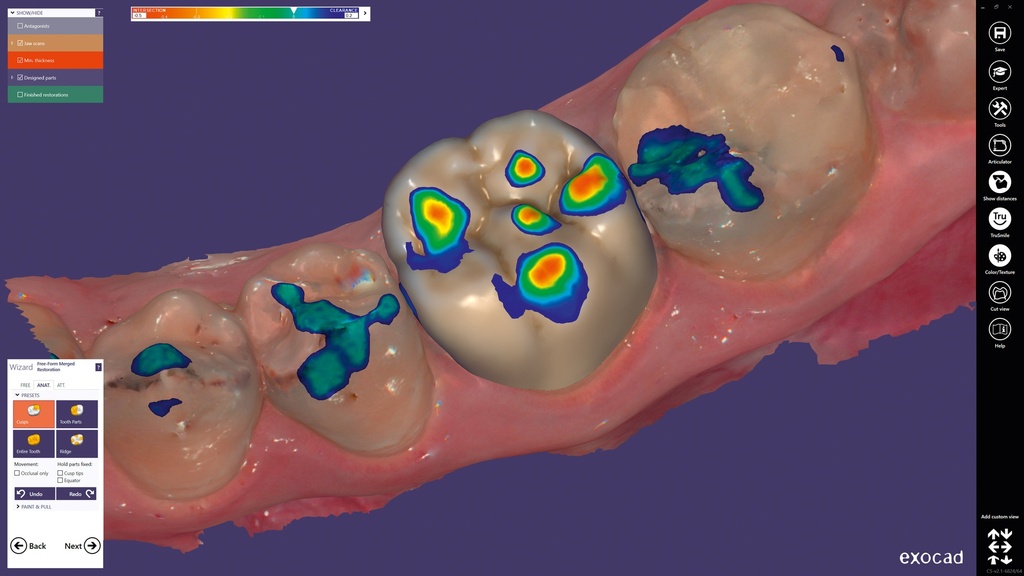The image size is (1024, 576).
Task: Switch to the FREE tab
Action: 25,385
